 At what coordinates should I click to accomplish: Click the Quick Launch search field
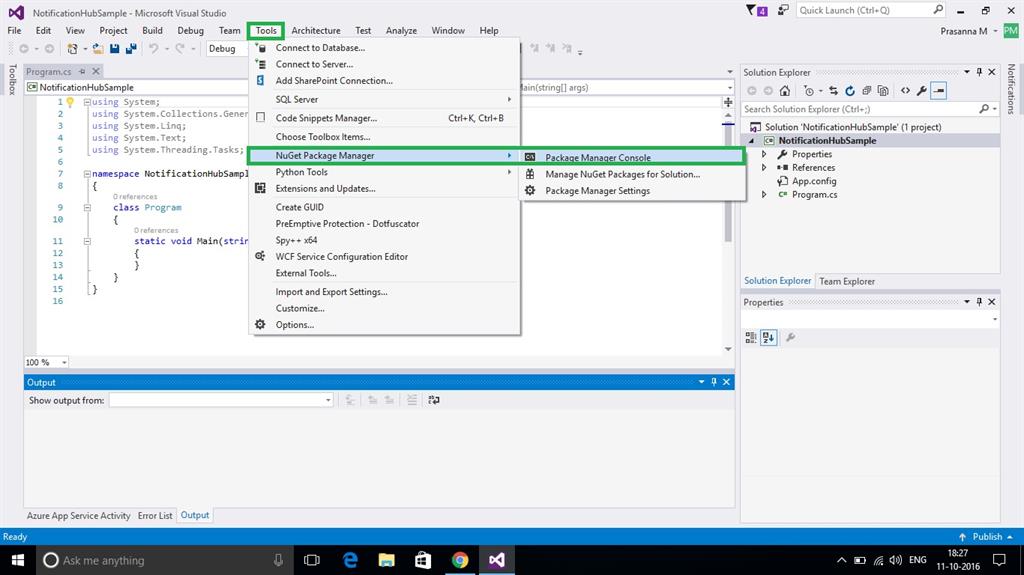click(x=870, y=10)
